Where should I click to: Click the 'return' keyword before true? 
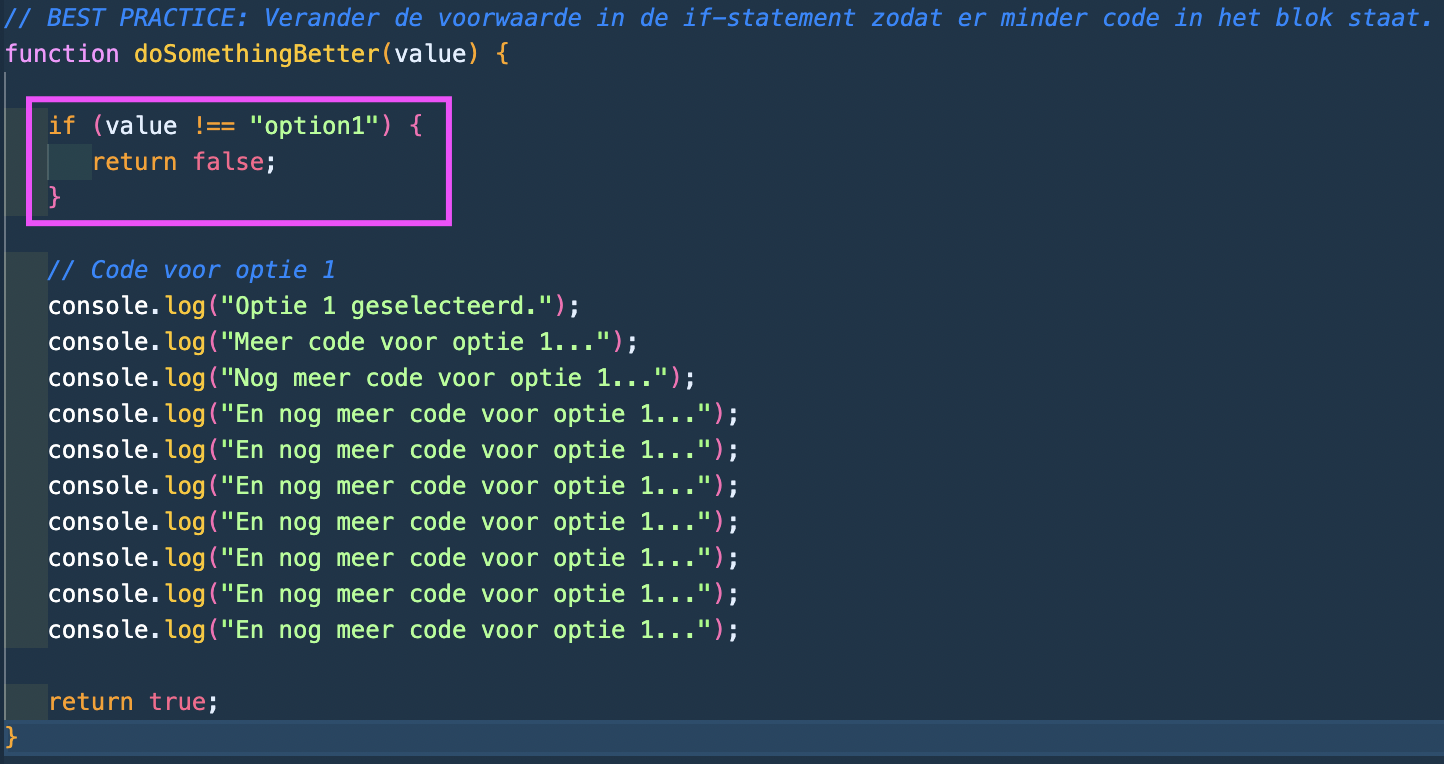click(91, 702)
